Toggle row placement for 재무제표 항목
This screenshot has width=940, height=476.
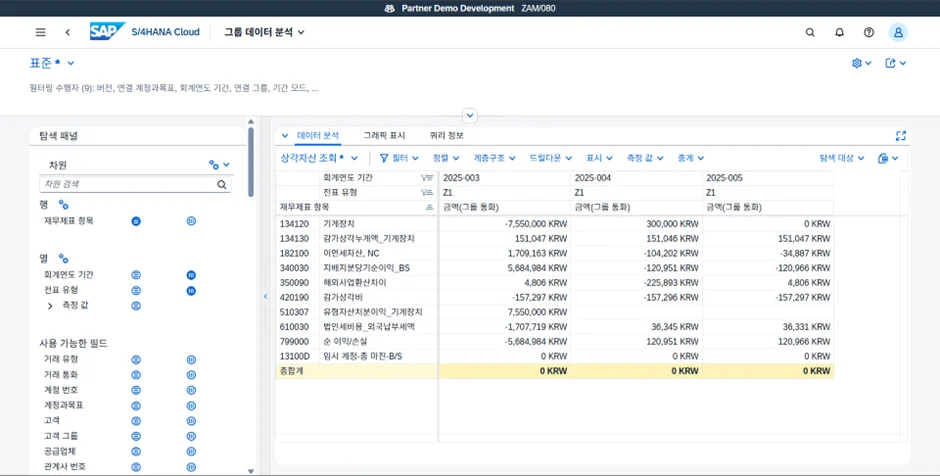tap(136, 221)
